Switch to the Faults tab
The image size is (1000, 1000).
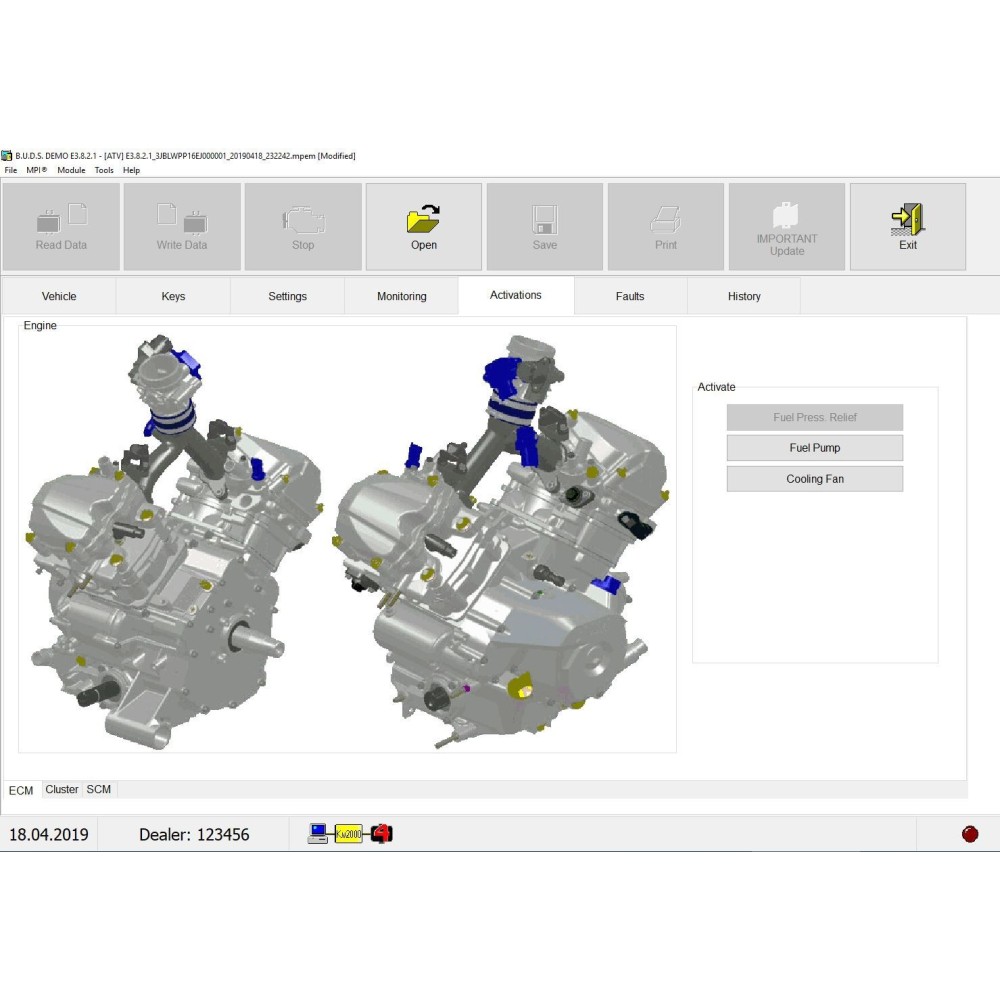pos(630,295)
